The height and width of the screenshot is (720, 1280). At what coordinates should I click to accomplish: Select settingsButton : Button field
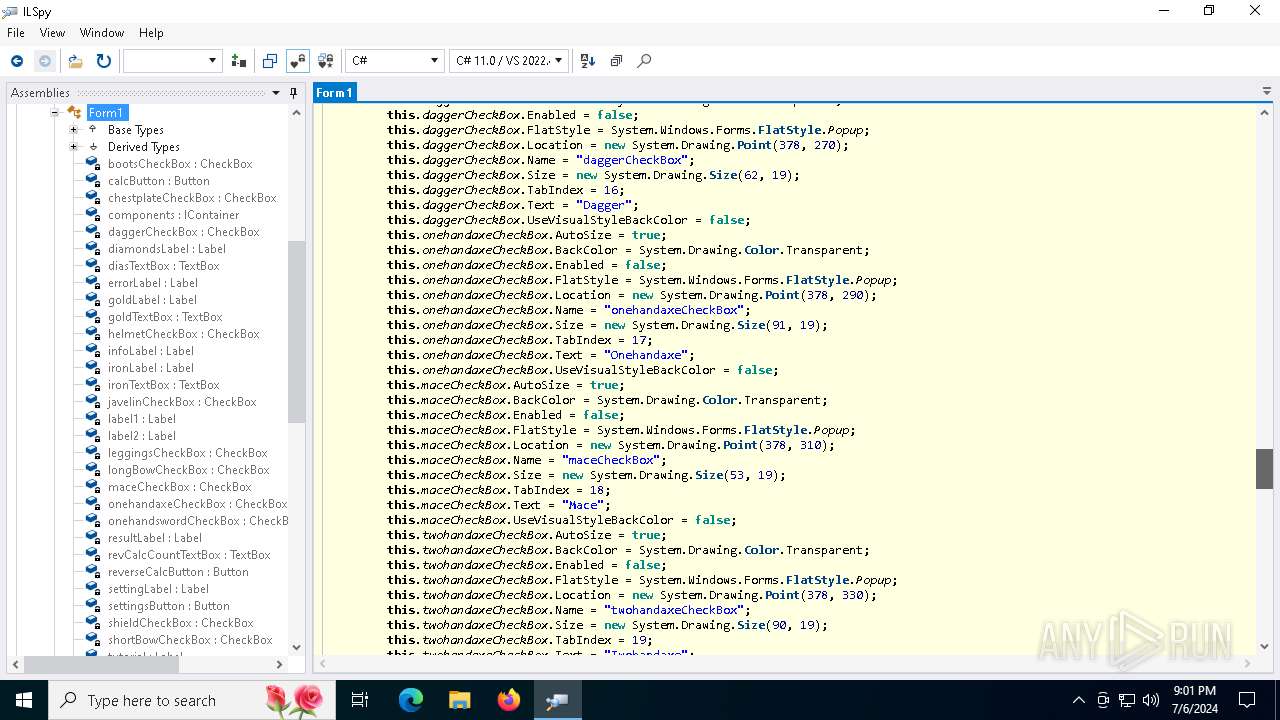[x=169, y=606]
